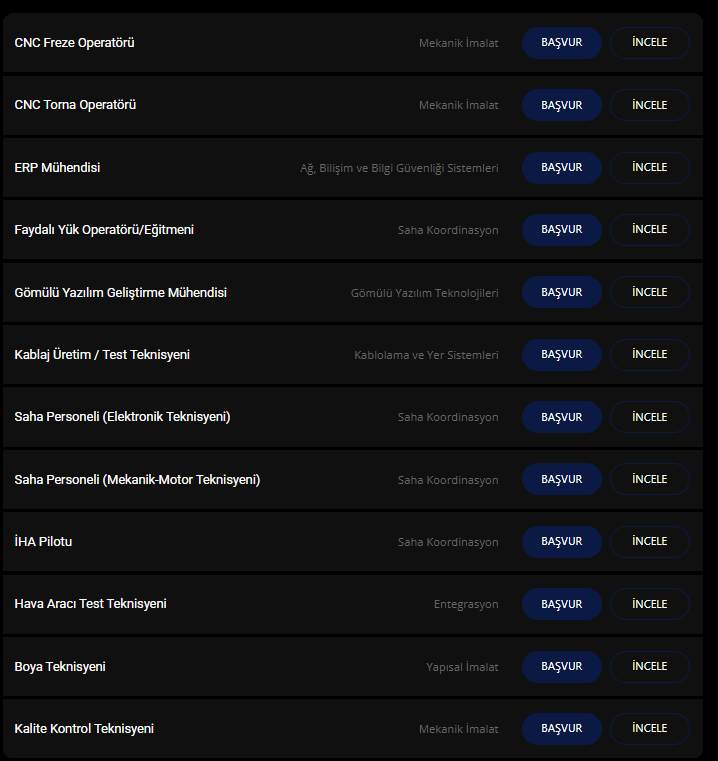
Task: Open the Gömülü Yazılım Geliştirme Mühendisi title
Action: [121, 293]
